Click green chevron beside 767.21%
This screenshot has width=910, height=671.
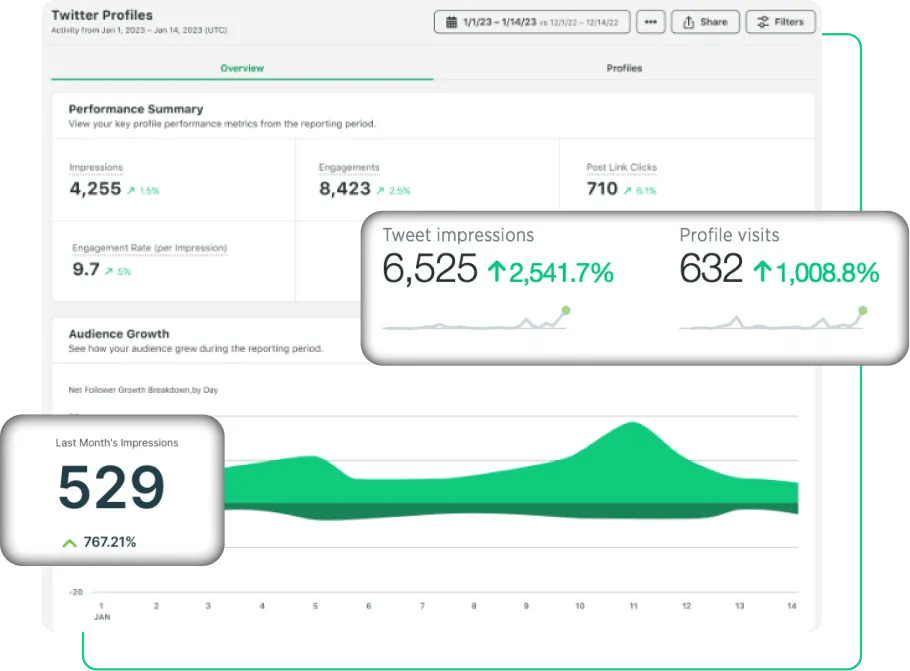pos(70,543)
